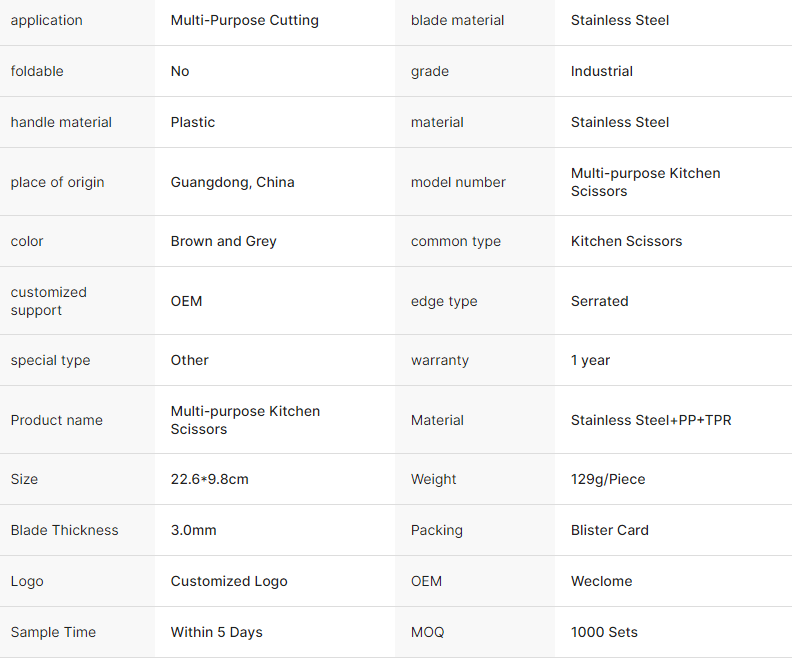Click the "Guangdong, China" origin value

pos(232,182)
